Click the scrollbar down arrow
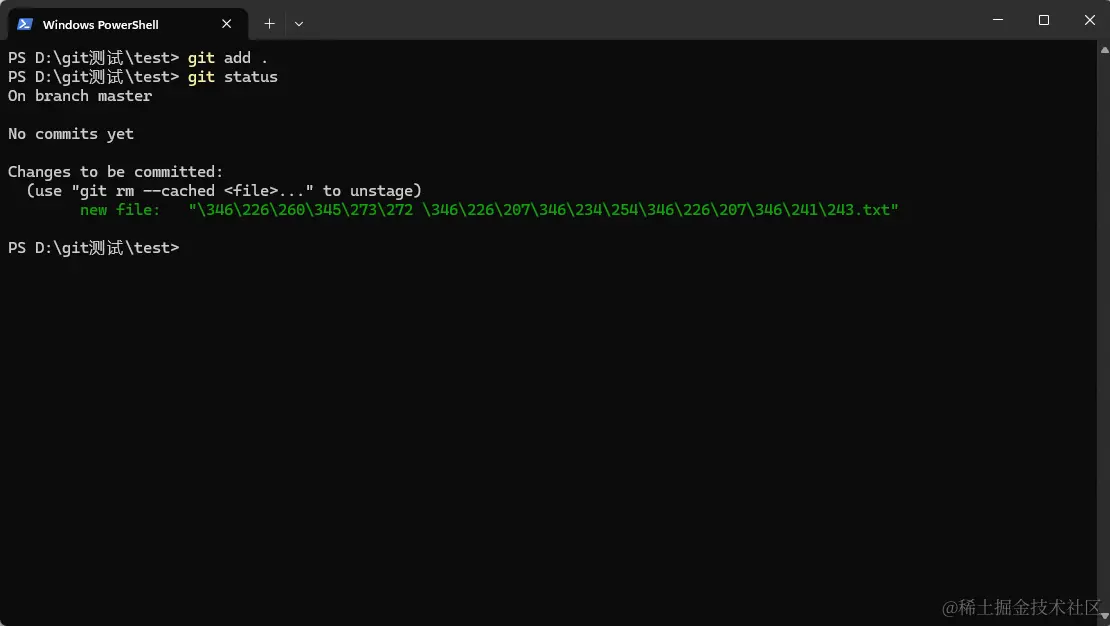Screen dimensions: 1110x626 [1104, 617]
